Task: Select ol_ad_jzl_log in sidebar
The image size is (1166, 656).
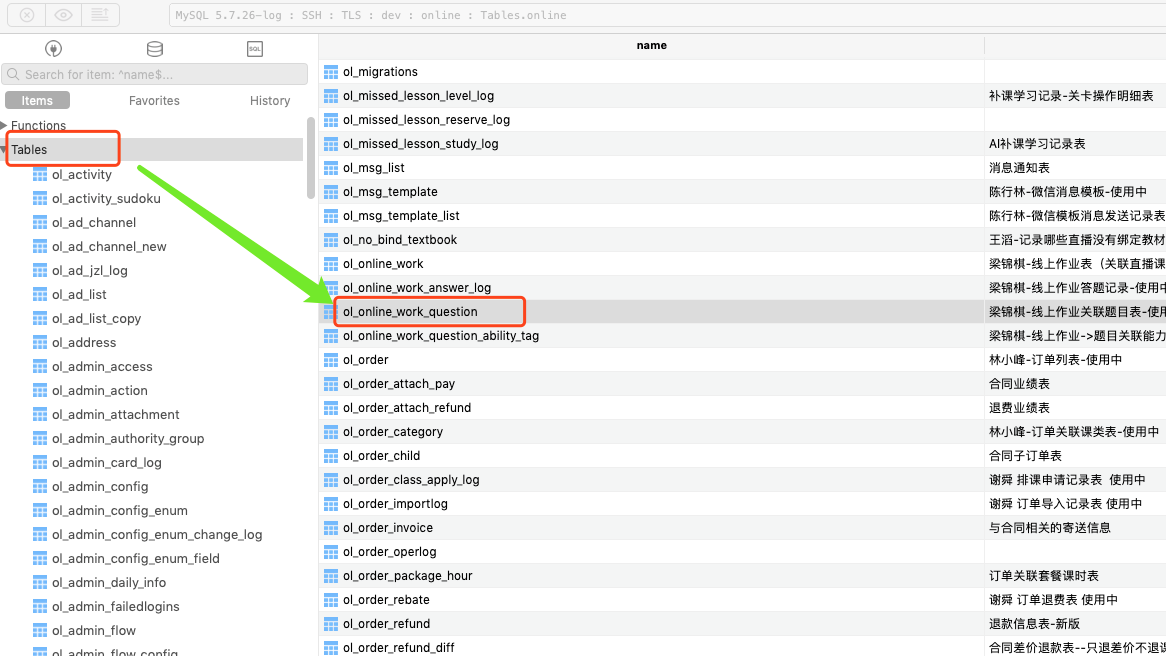Action: [x=90, y=271]
